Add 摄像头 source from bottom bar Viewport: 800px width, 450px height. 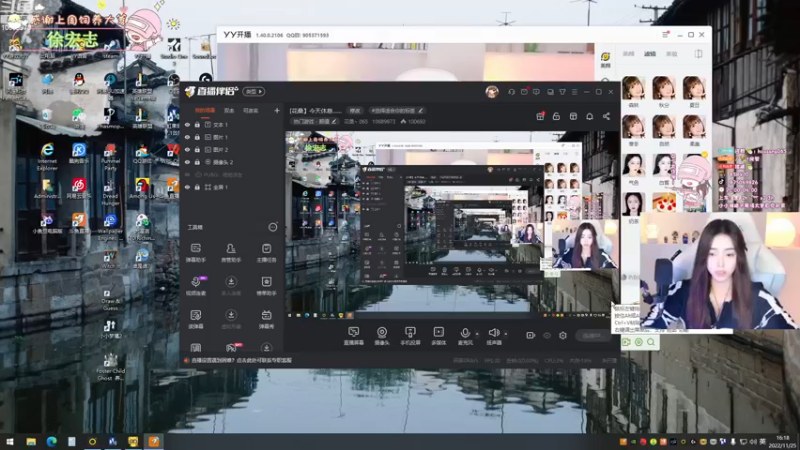(x=382, y=336)
